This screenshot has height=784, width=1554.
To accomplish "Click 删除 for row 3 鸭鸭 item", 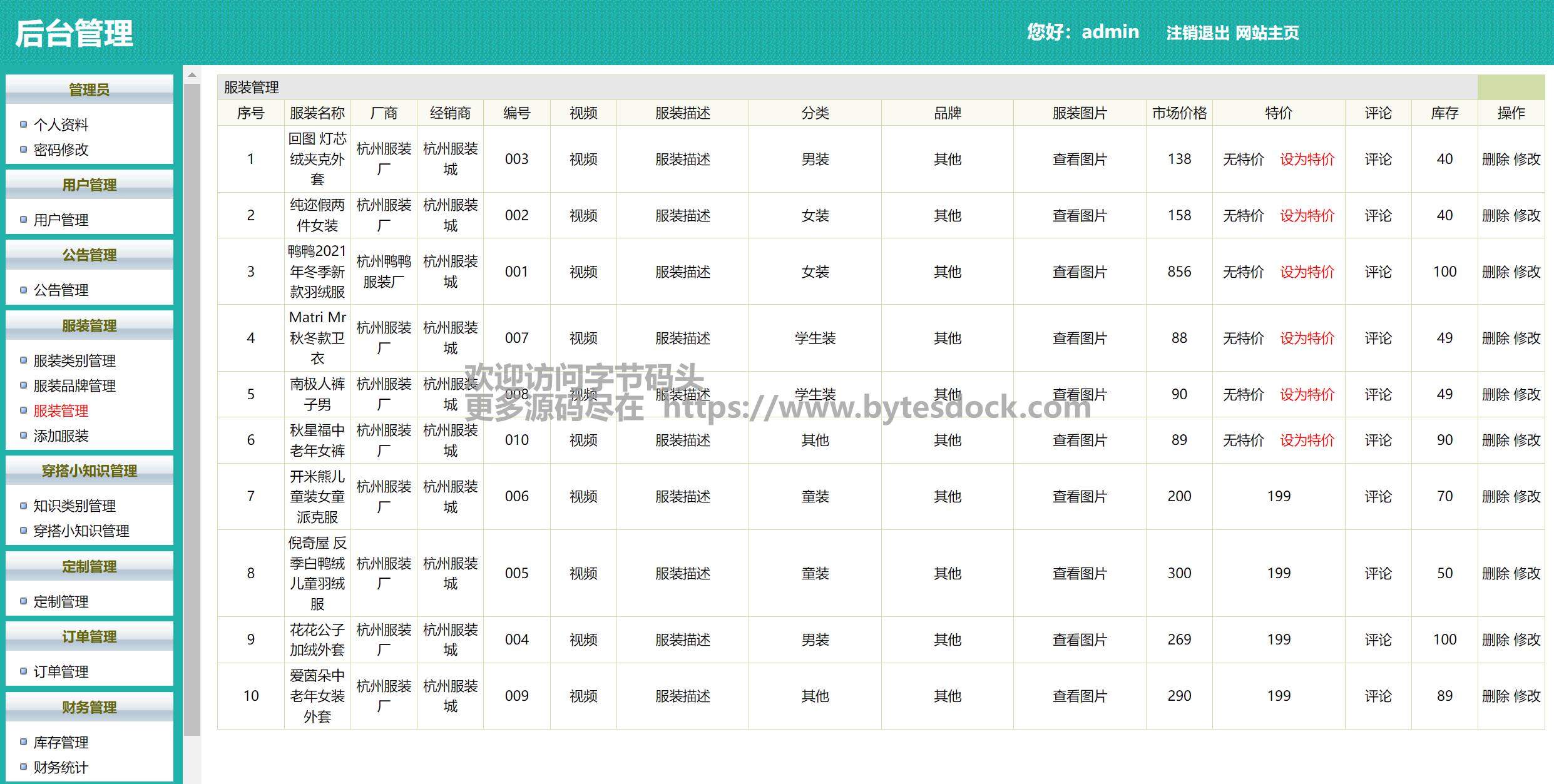I will coord(1496,272).
